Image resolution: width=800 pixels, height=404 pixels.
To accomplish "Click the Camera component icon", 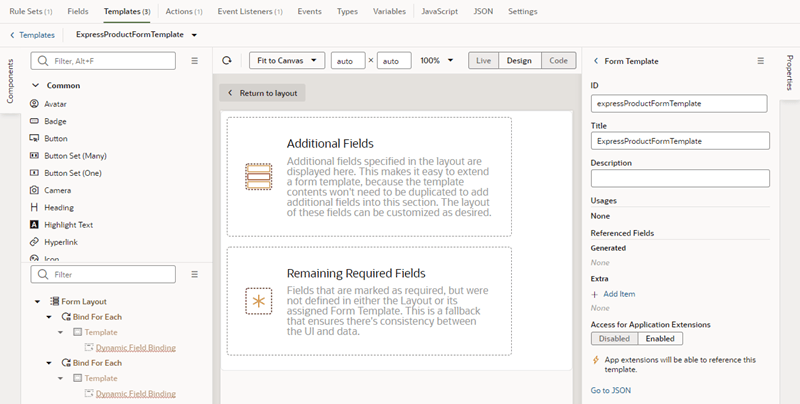I will tap(34, 190).
